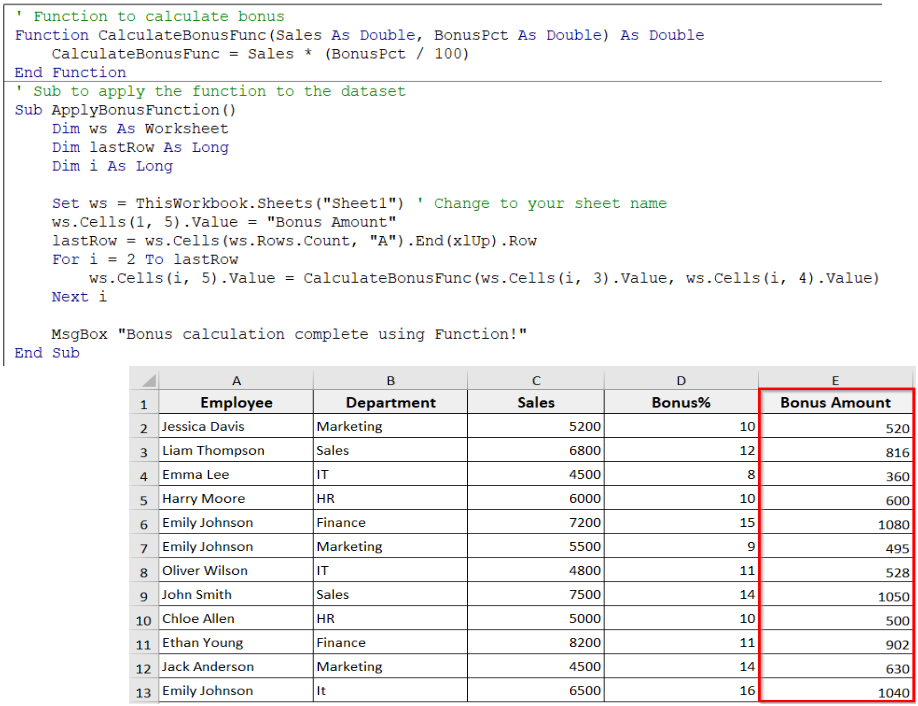Screen dimensions: 918x706
Task: Select row 13 header
Action: coord(144,691)
